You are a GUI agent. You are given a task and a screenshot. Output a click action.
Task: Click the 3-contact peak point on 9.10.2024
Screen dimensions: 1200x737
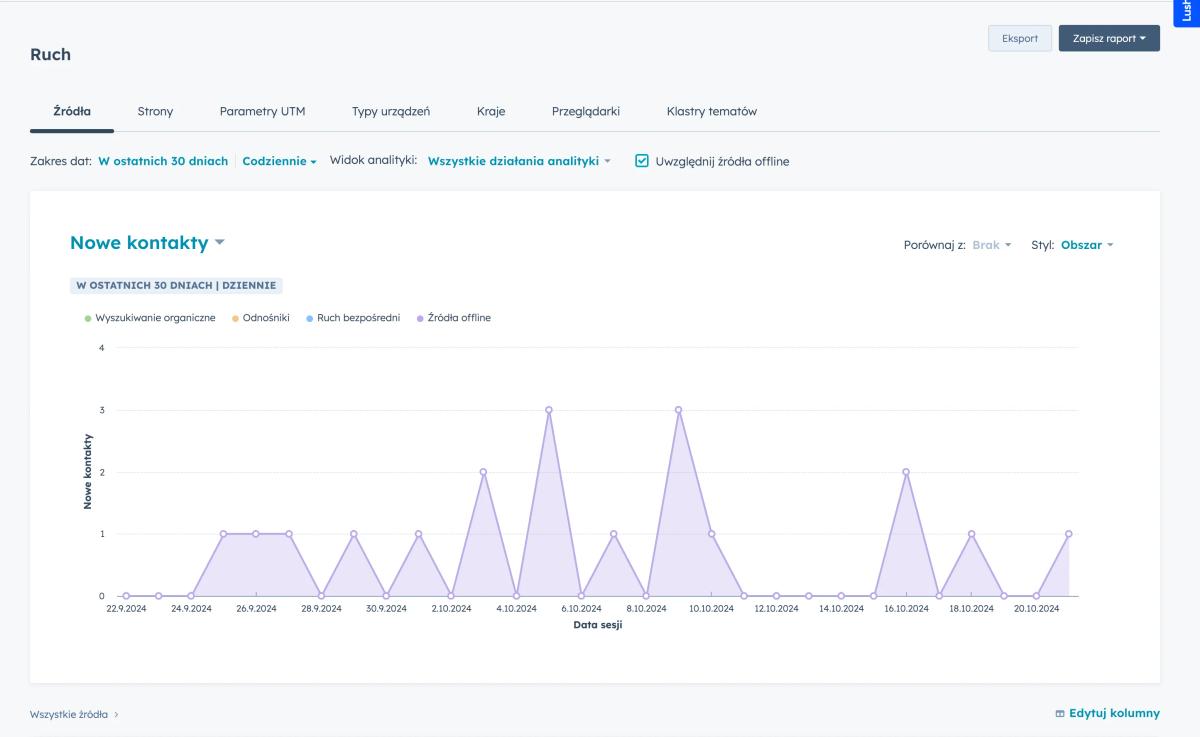(x=679, y=410)
